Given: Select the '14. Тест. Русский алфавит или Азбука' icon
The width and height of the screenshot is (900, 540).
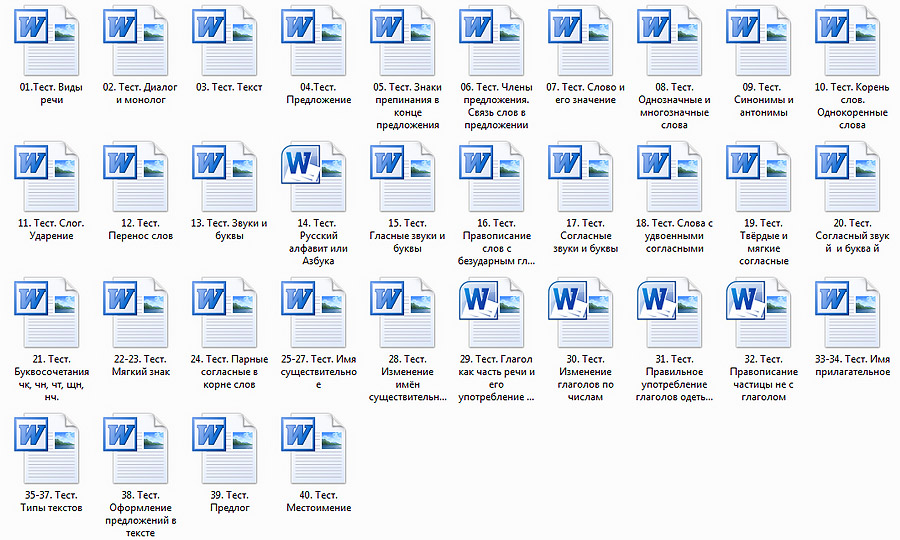Looking at the screenshot, I should (x=314, y=177).
